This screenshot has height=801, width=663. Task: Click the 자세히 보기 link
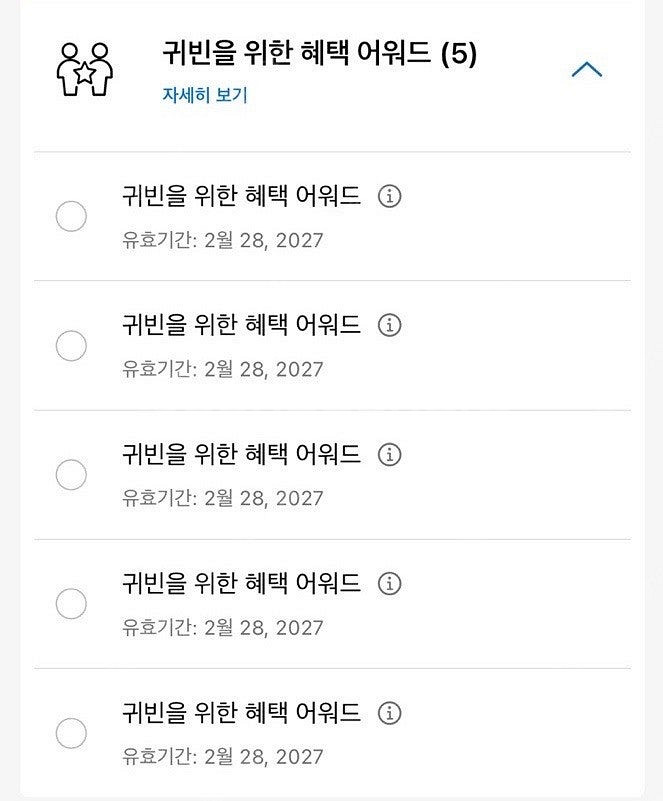(204, 96)
